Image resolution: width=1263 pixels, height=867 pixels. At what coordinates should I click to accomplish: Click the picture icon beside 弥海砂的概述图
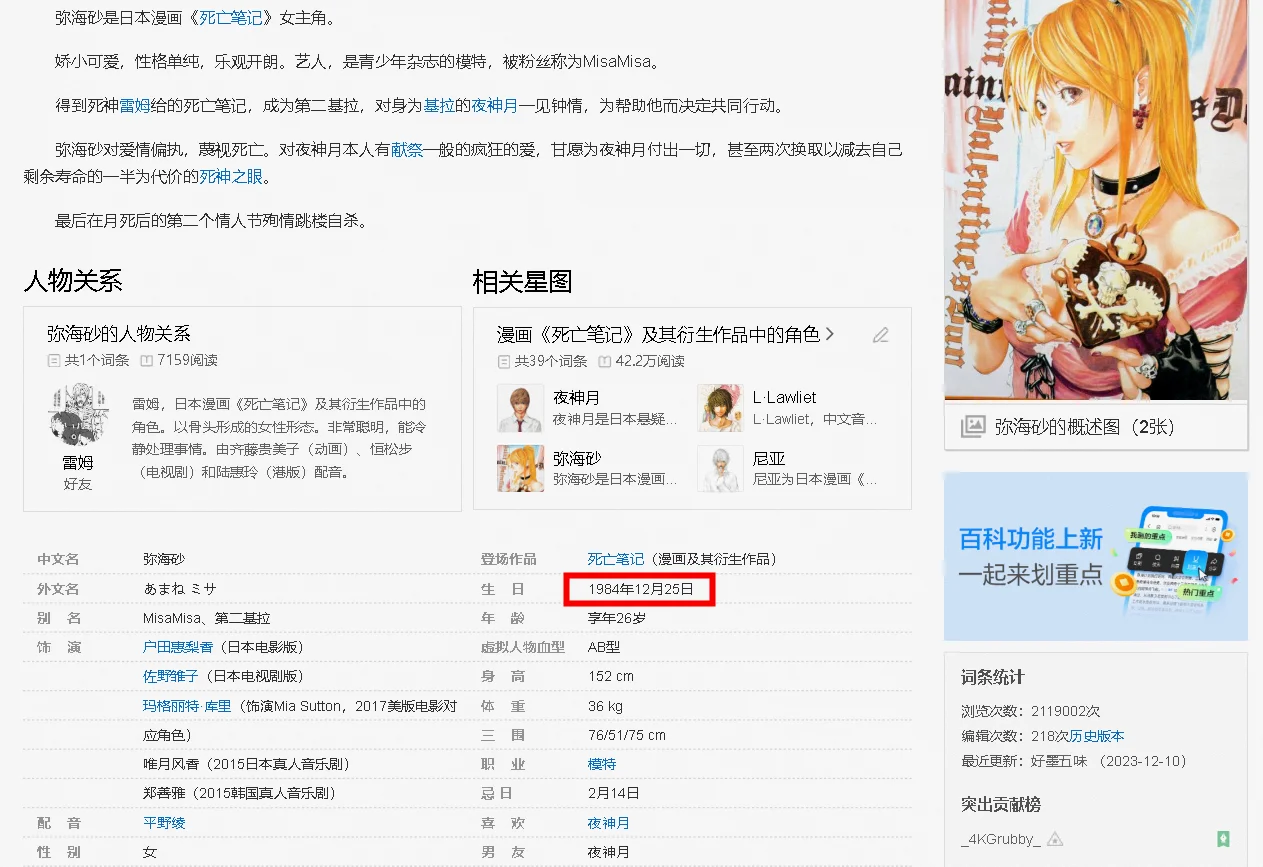972,427
